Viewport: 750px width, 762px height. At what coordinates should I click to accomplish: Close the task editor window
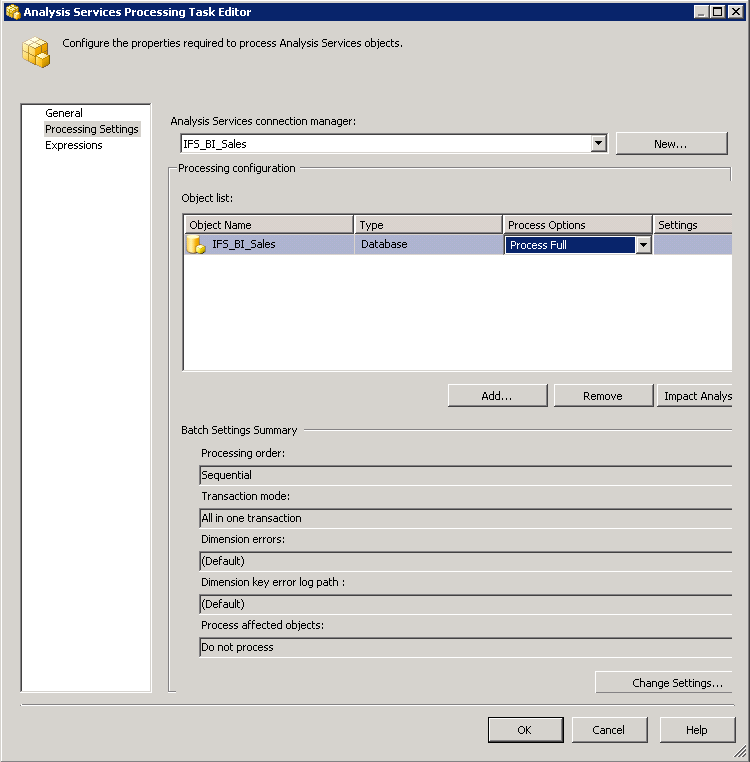pos(735,12)
